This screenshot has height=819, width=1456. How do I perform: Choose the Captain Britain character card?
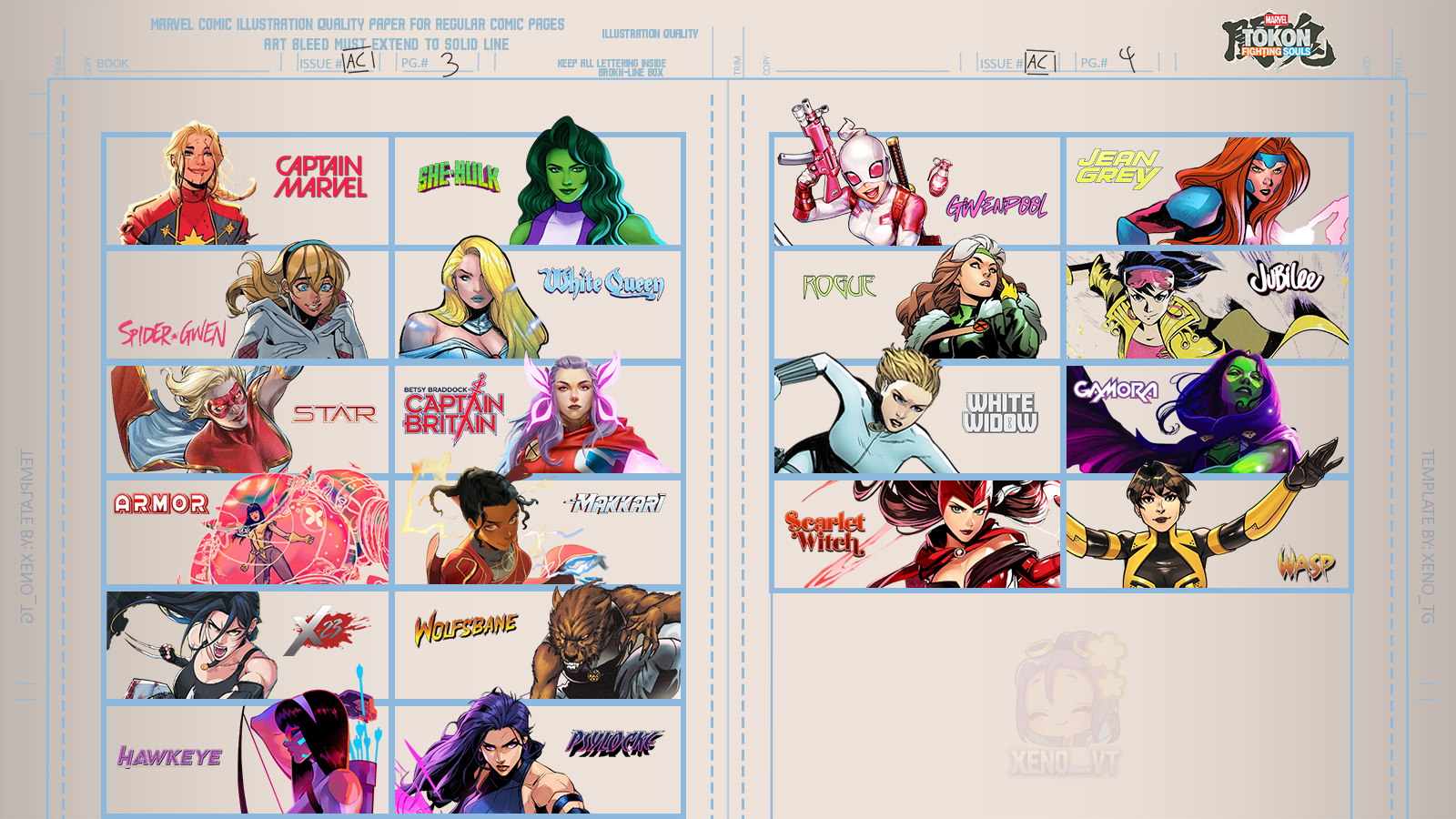tap(538, 420)
